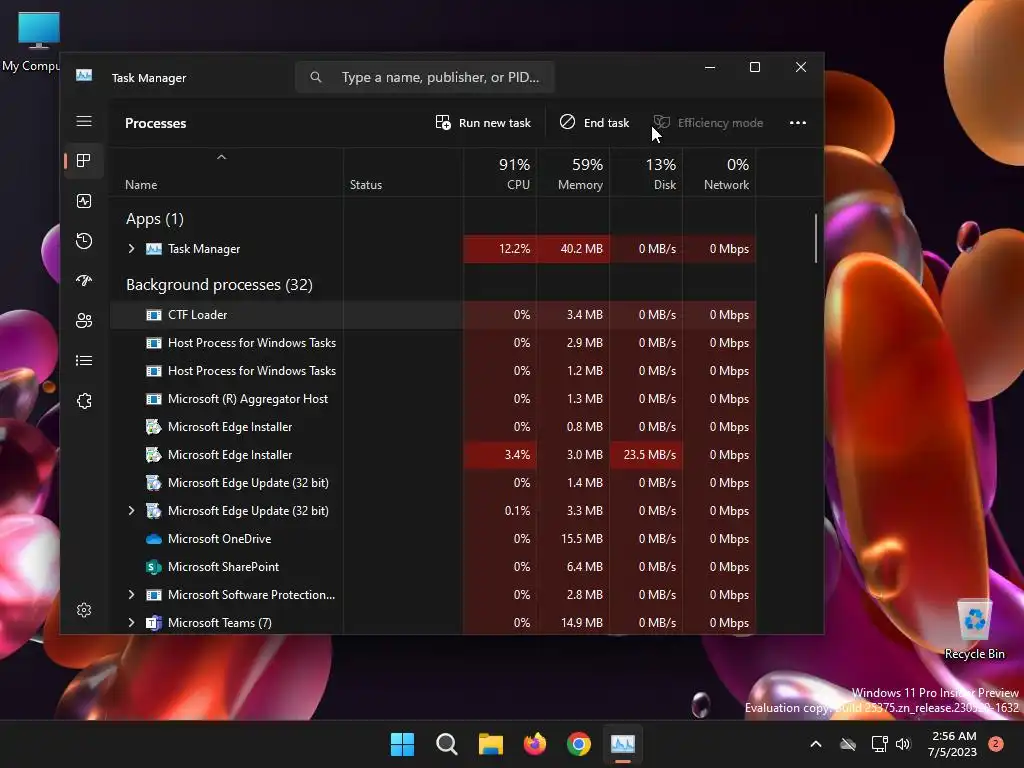The width and height of the screenshot is (1024, 768).
Task: Click End task
Action: 594,123
